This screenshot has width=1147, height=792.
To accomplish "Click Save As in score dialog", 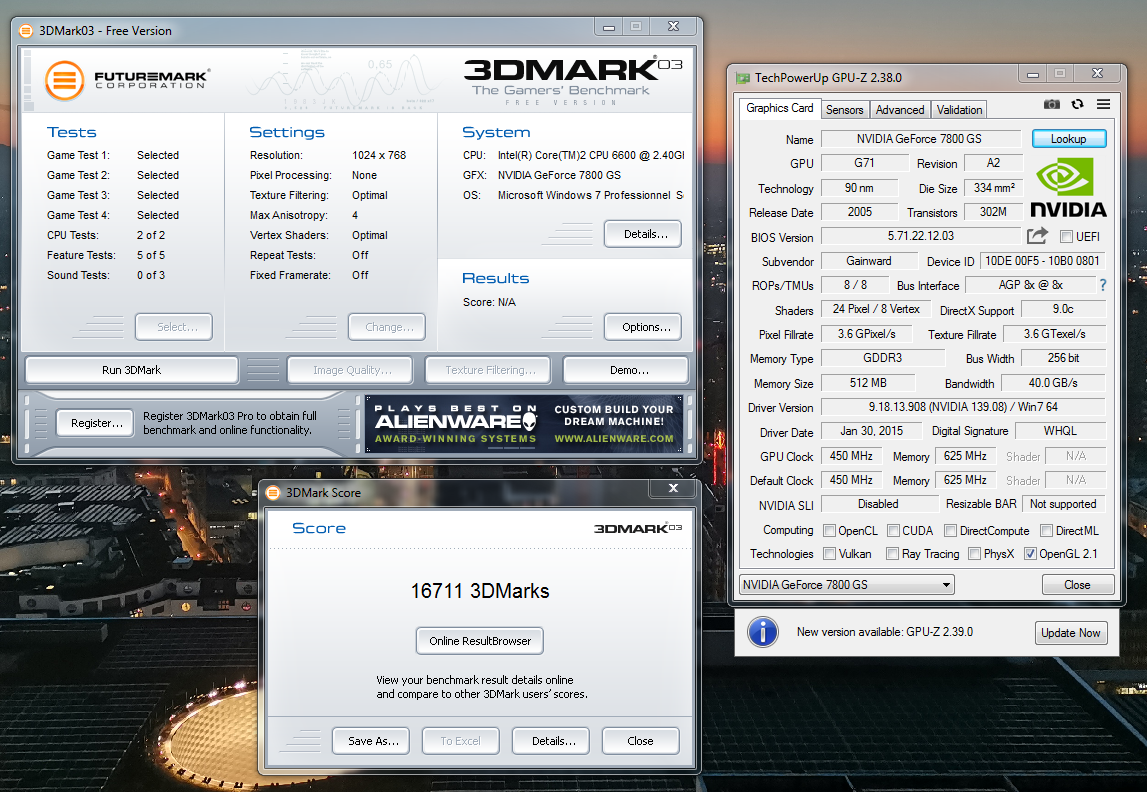I will pyautogui.click(x=371, y=741).
